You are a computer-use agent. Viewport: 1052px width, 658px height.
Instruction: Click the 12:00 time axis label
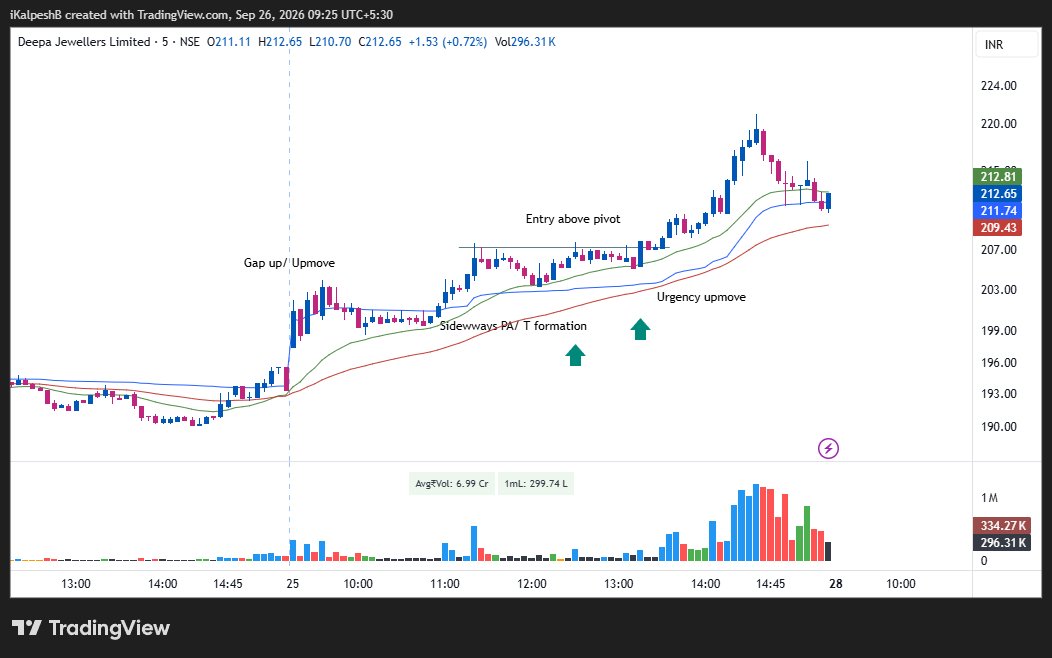(x=531, y=584)
